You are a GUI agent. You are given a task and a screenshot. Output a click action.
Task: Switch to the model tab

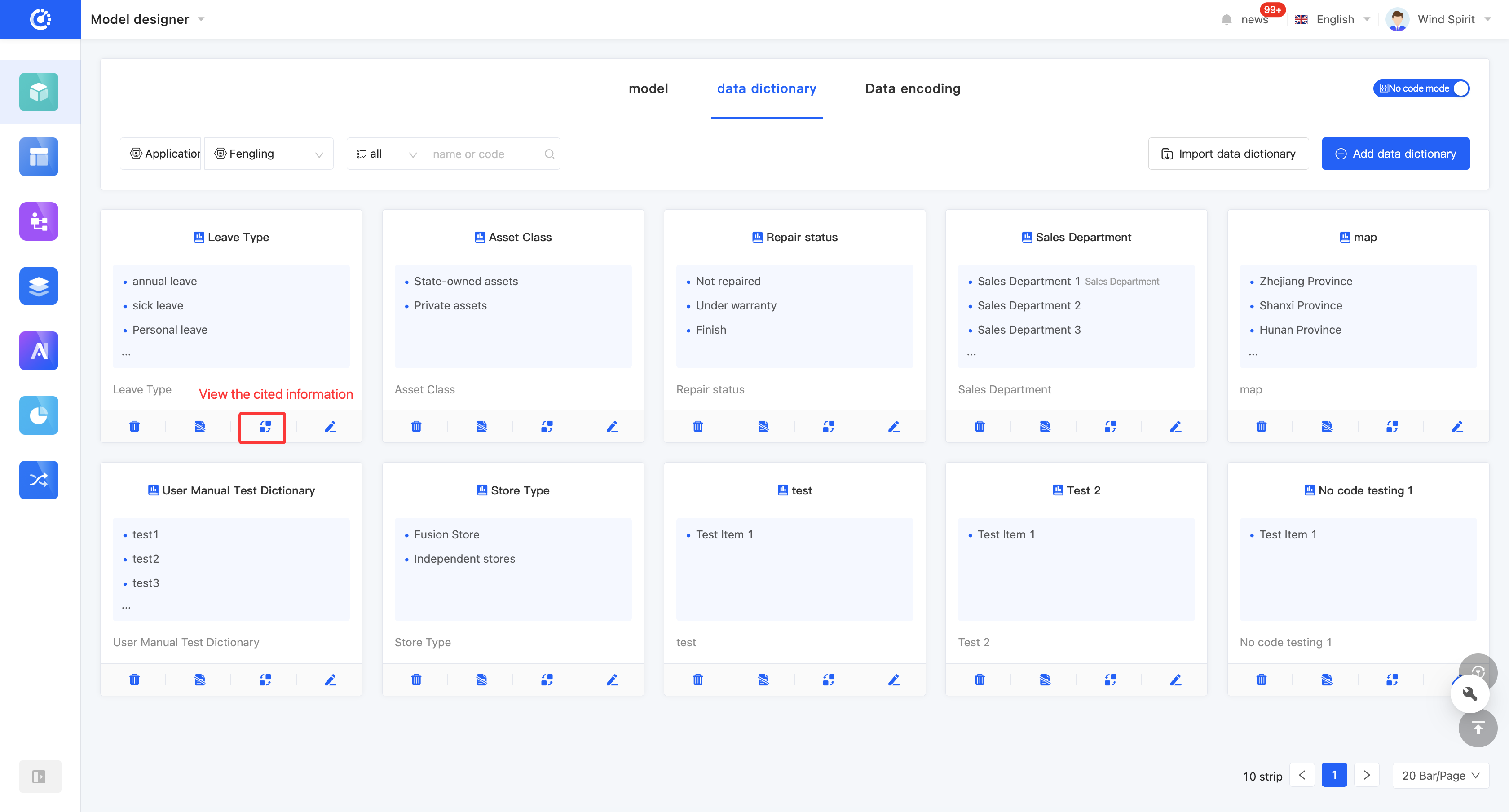coord(648,88)
